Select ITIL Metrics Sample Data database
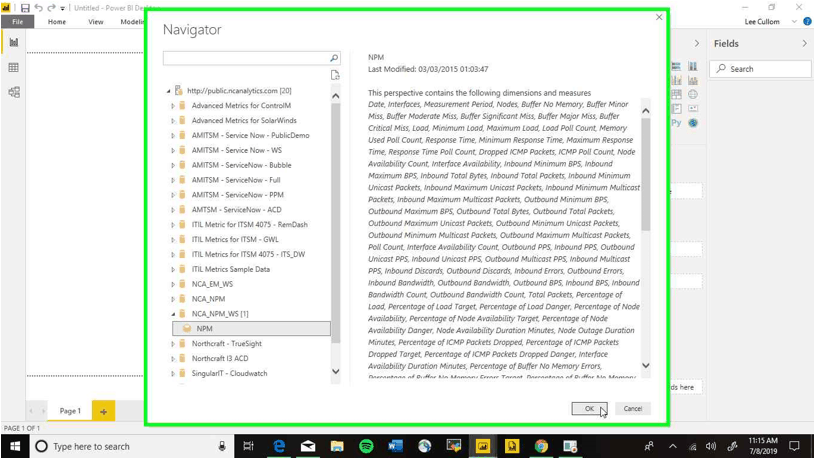 click(231, 270)
